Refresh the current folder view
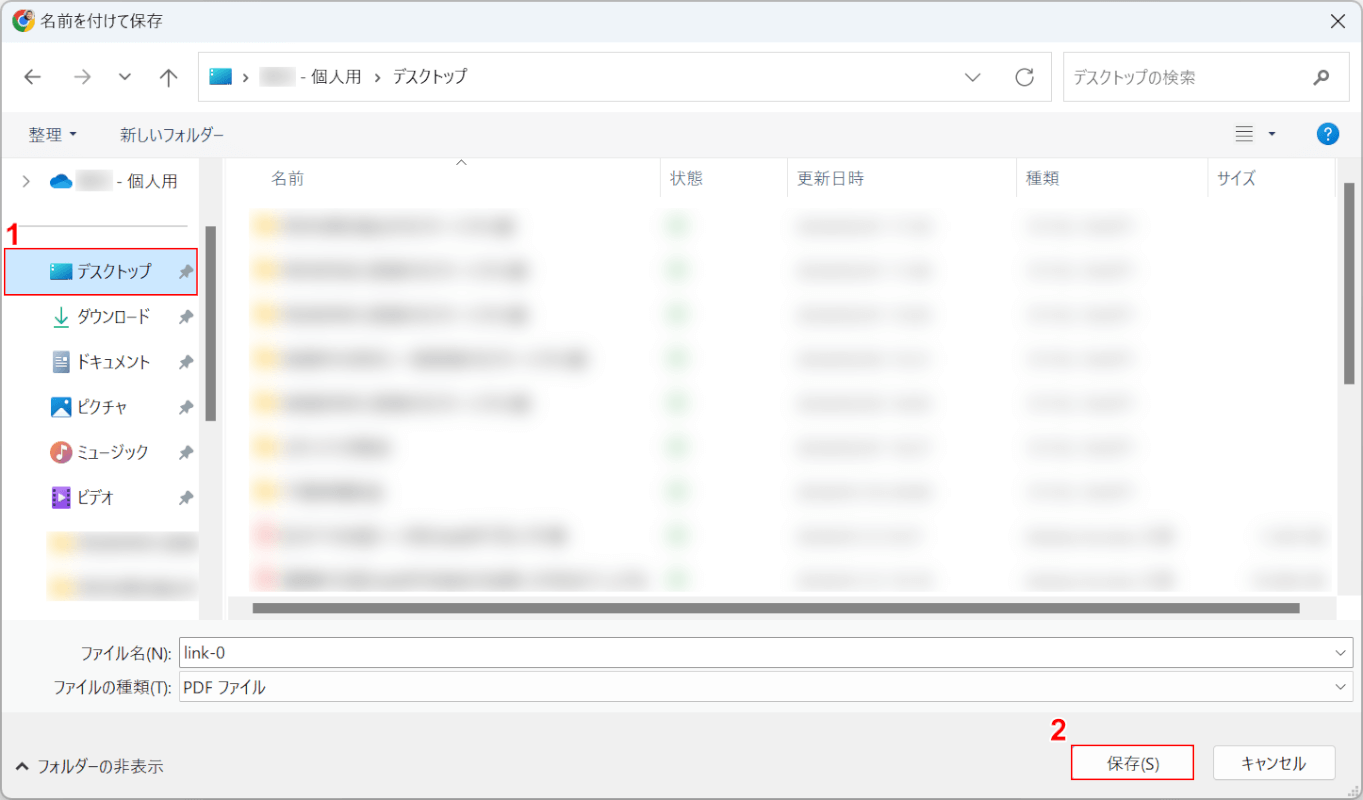 1024,77
